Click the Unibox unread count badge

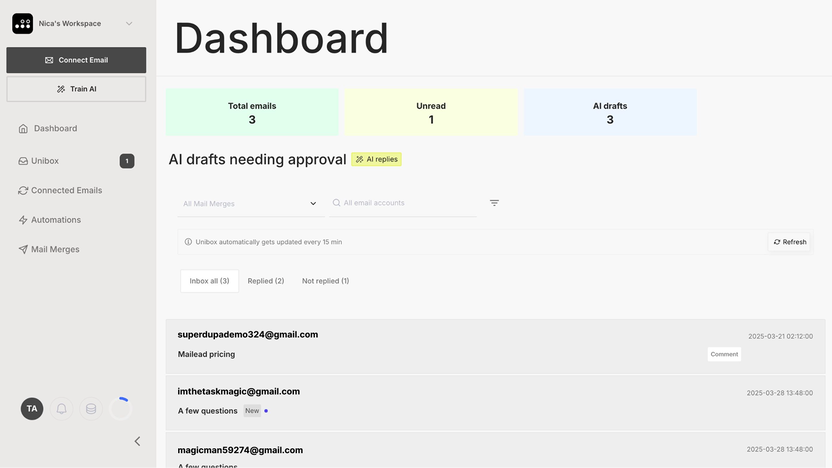coord(127,161)
